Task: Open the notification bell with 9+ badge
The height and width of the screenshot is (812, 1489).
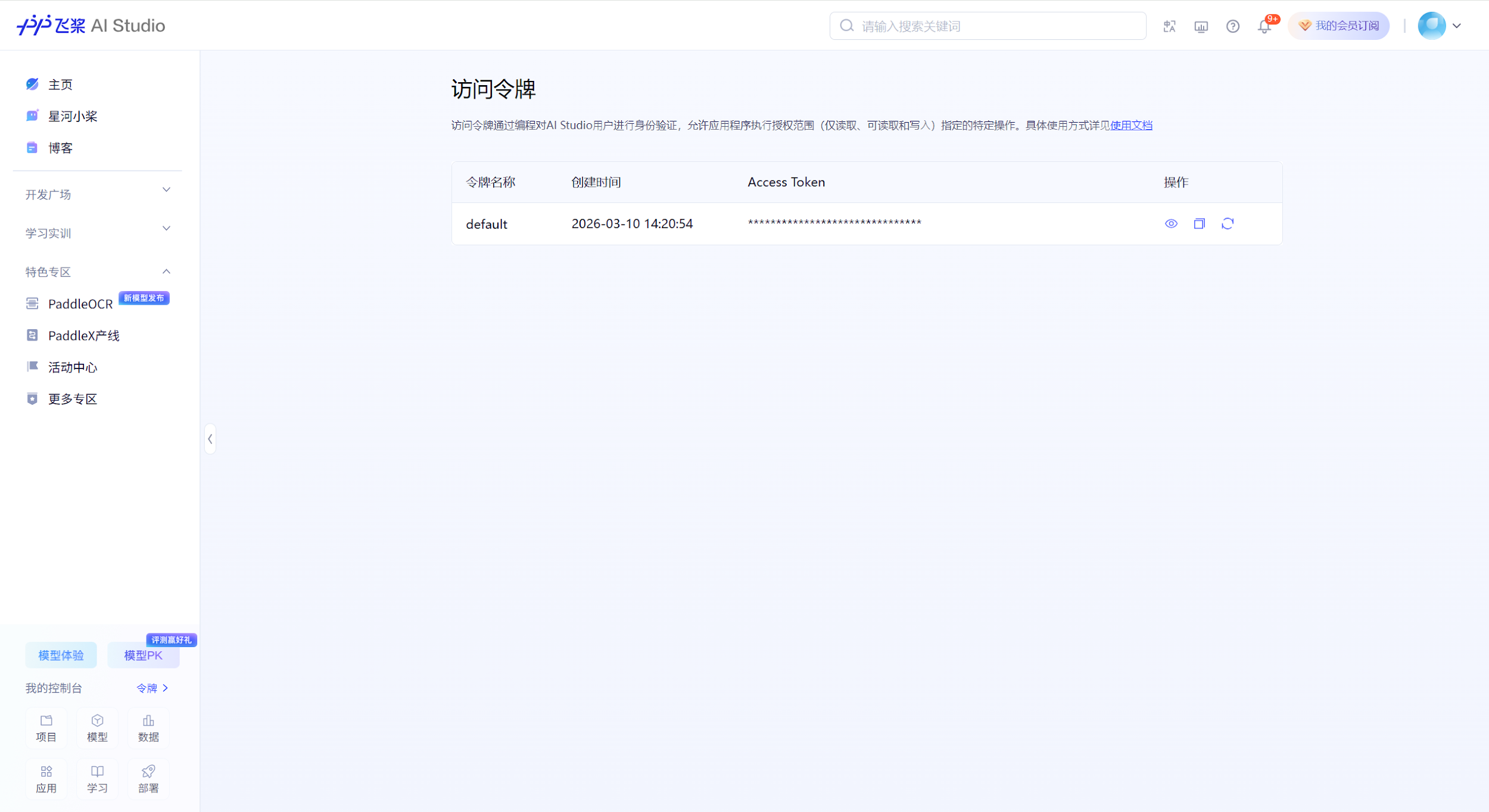Action: point(1263,26)
